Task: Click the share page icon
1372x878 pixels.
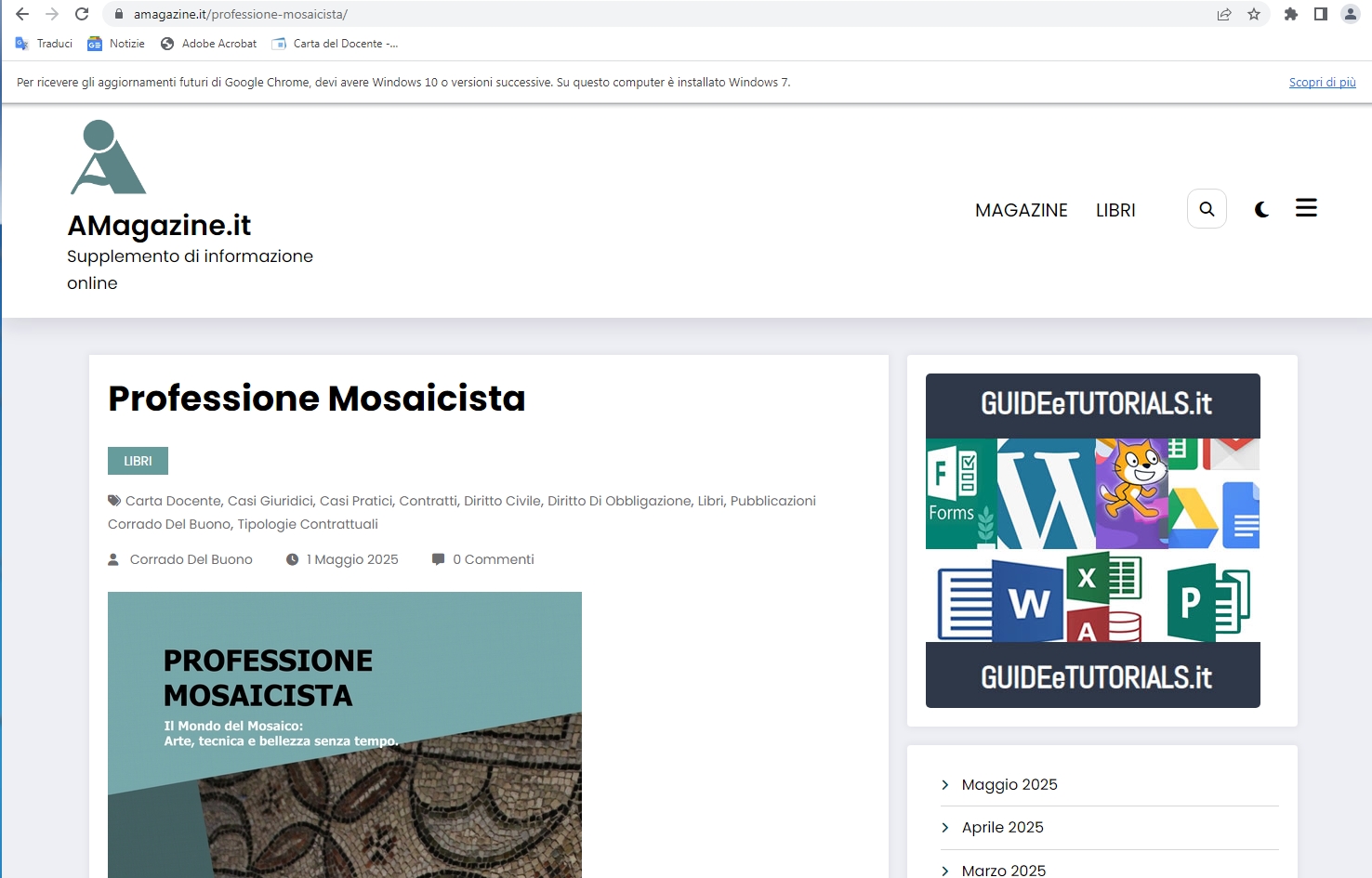Action: click(1224, 14)
